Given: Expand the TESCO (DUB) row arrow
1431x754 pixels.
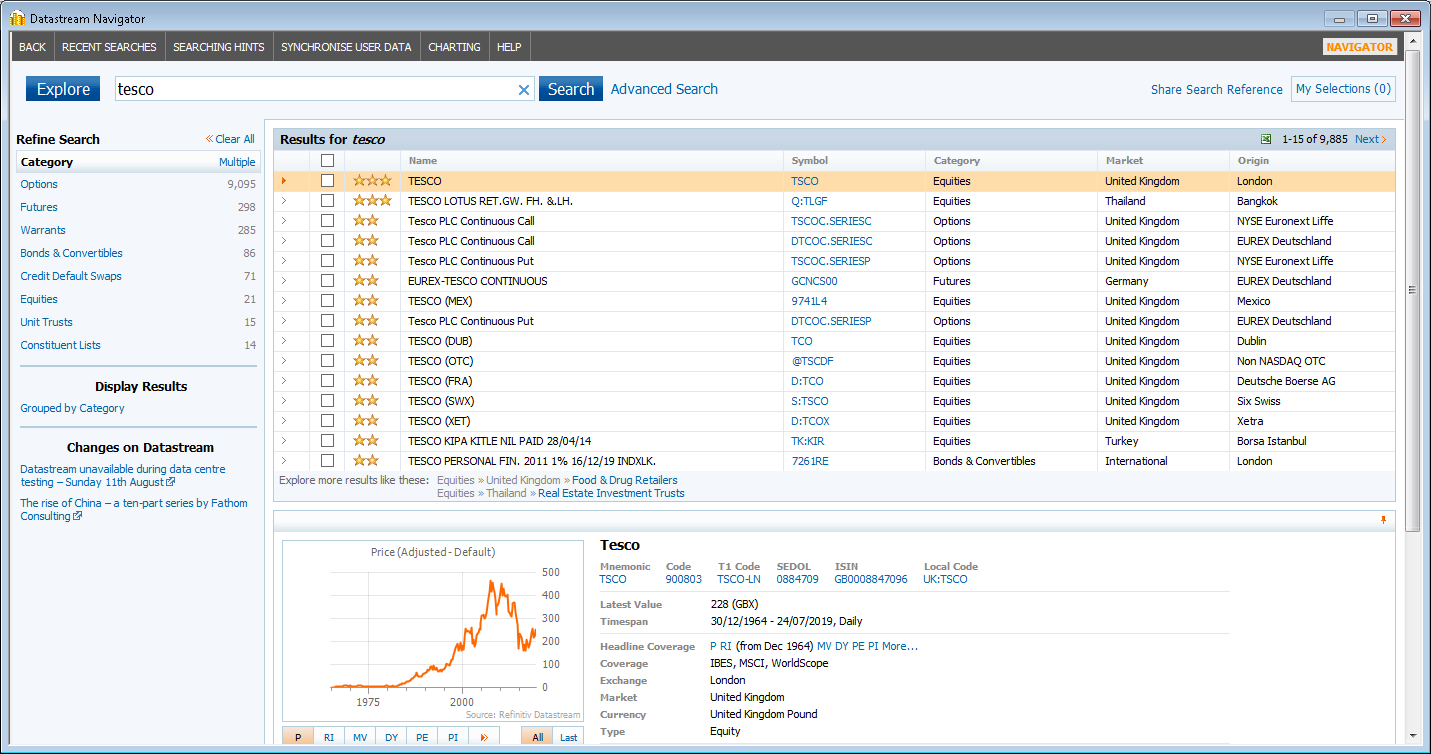Looking at the screenshot, I should 284,341.
